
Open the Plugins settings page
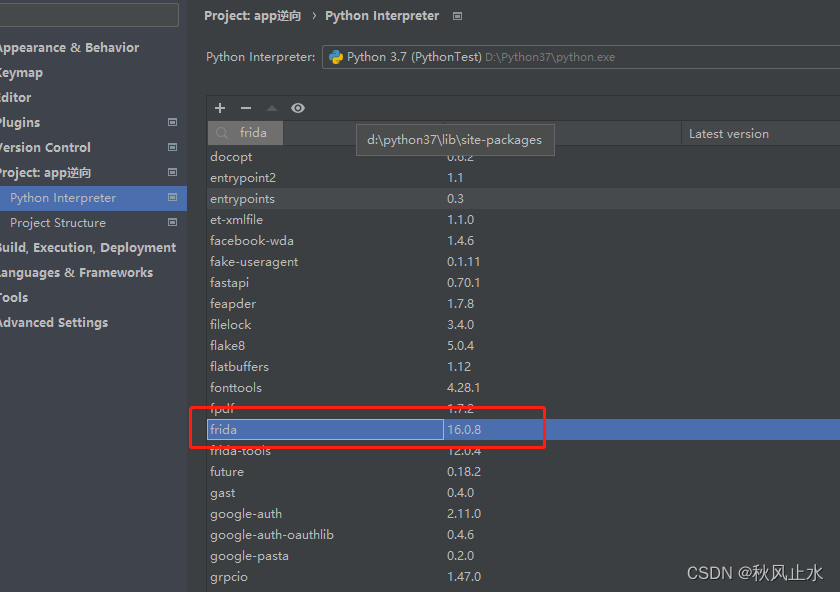(20, 123)
